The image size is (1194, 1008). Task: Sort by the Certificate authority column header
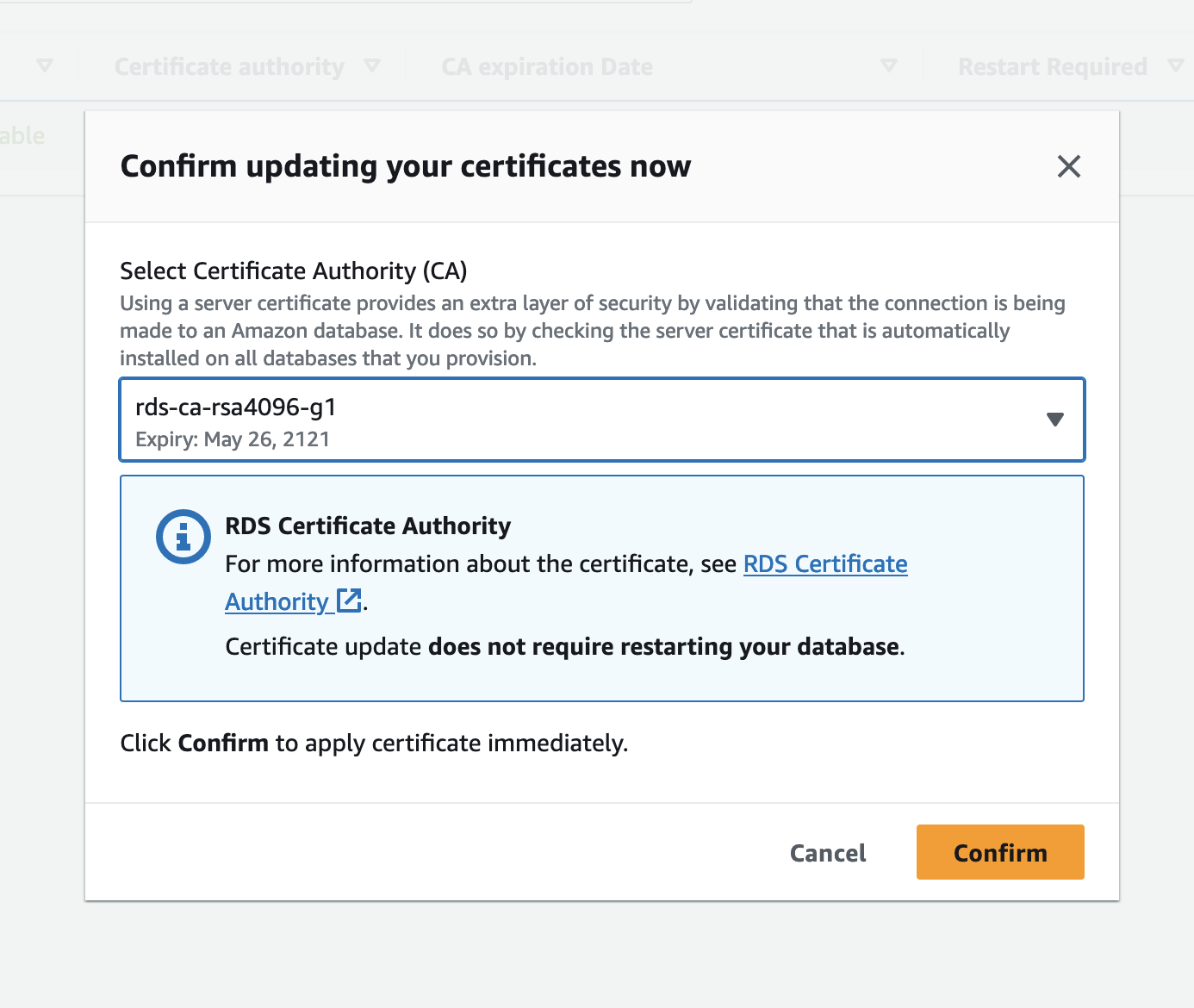tap(229, 67)
